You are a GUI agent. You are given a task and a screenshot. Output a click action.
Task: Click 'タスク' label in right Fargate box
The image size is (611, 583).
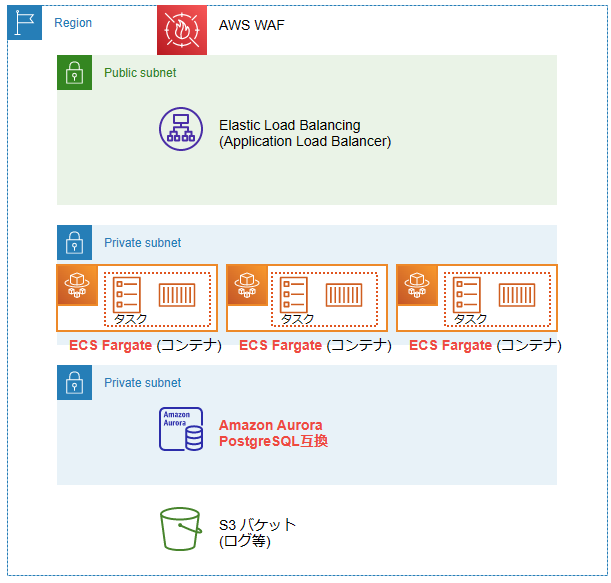pos(470,319)
